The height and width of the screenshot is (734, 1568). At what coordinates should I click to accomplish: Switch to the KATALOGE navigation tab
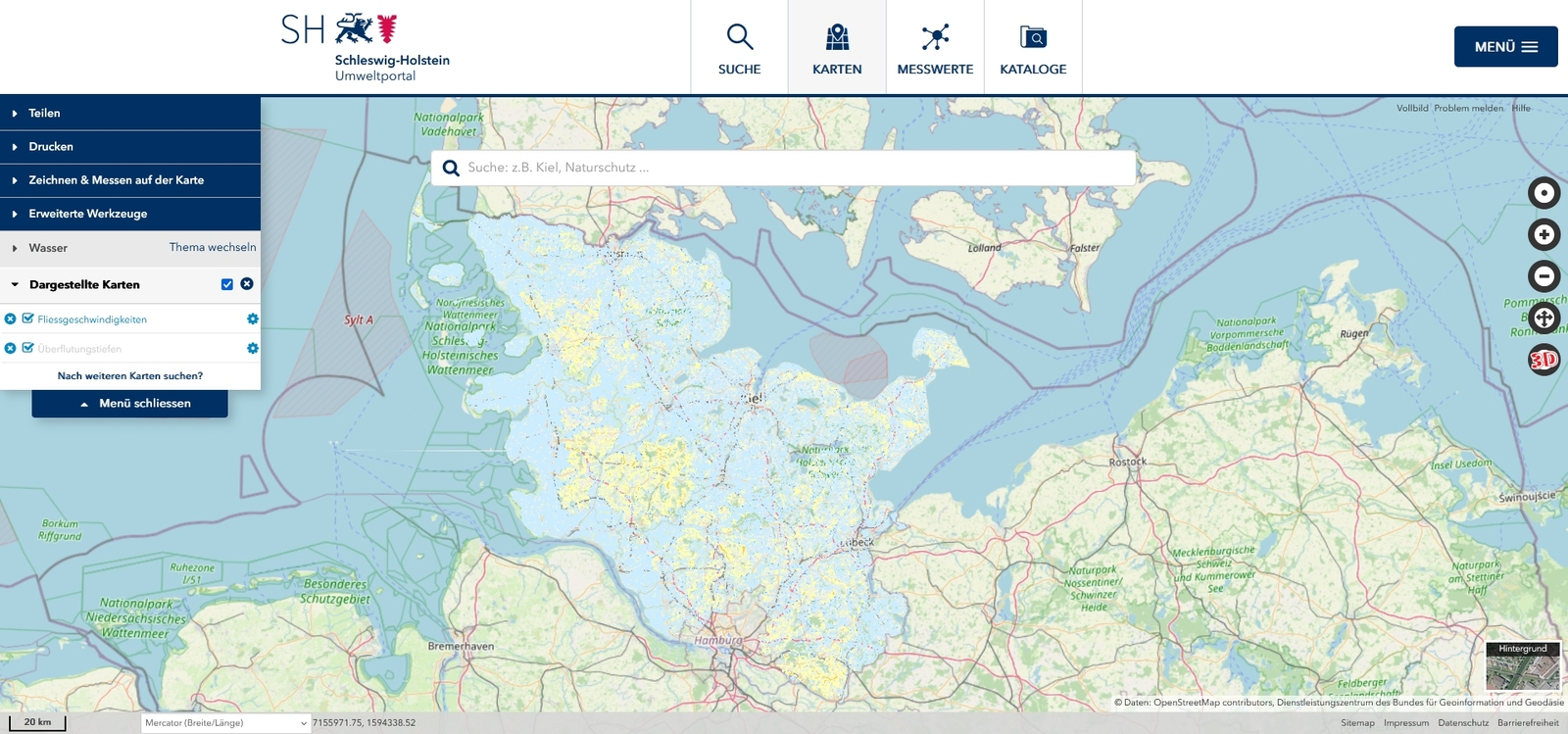[1033, 48]
